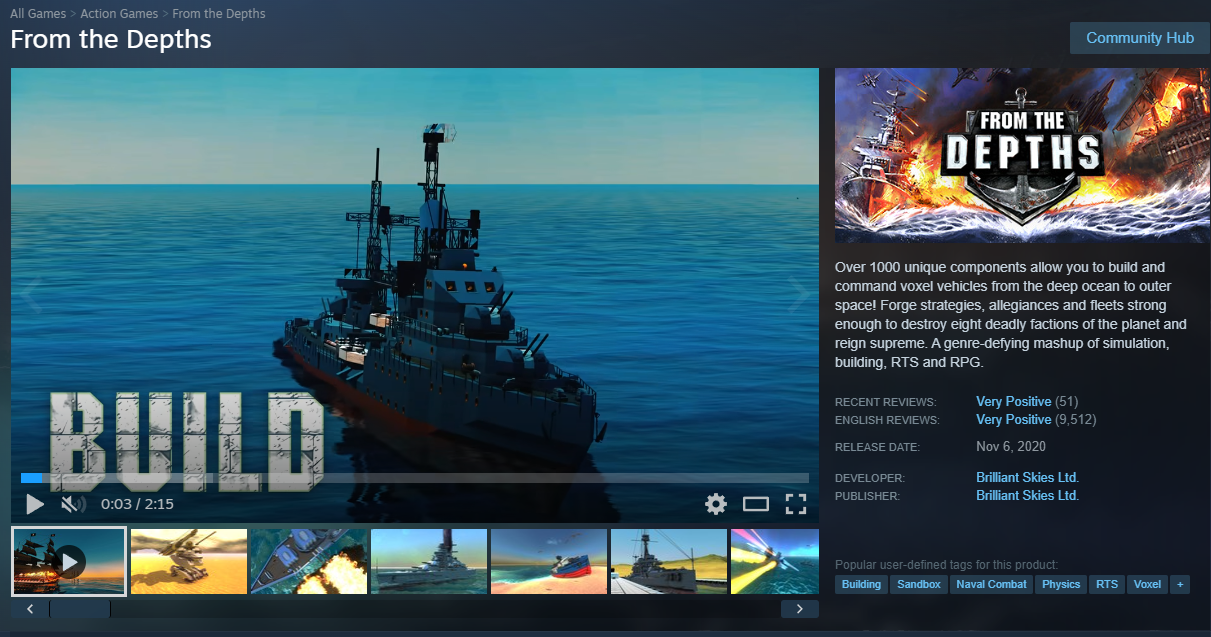Viewport: 1211px width, 637px height.
Task: Select the pirate ship trailer thumbnail
Action: click(x=69, y=561)
